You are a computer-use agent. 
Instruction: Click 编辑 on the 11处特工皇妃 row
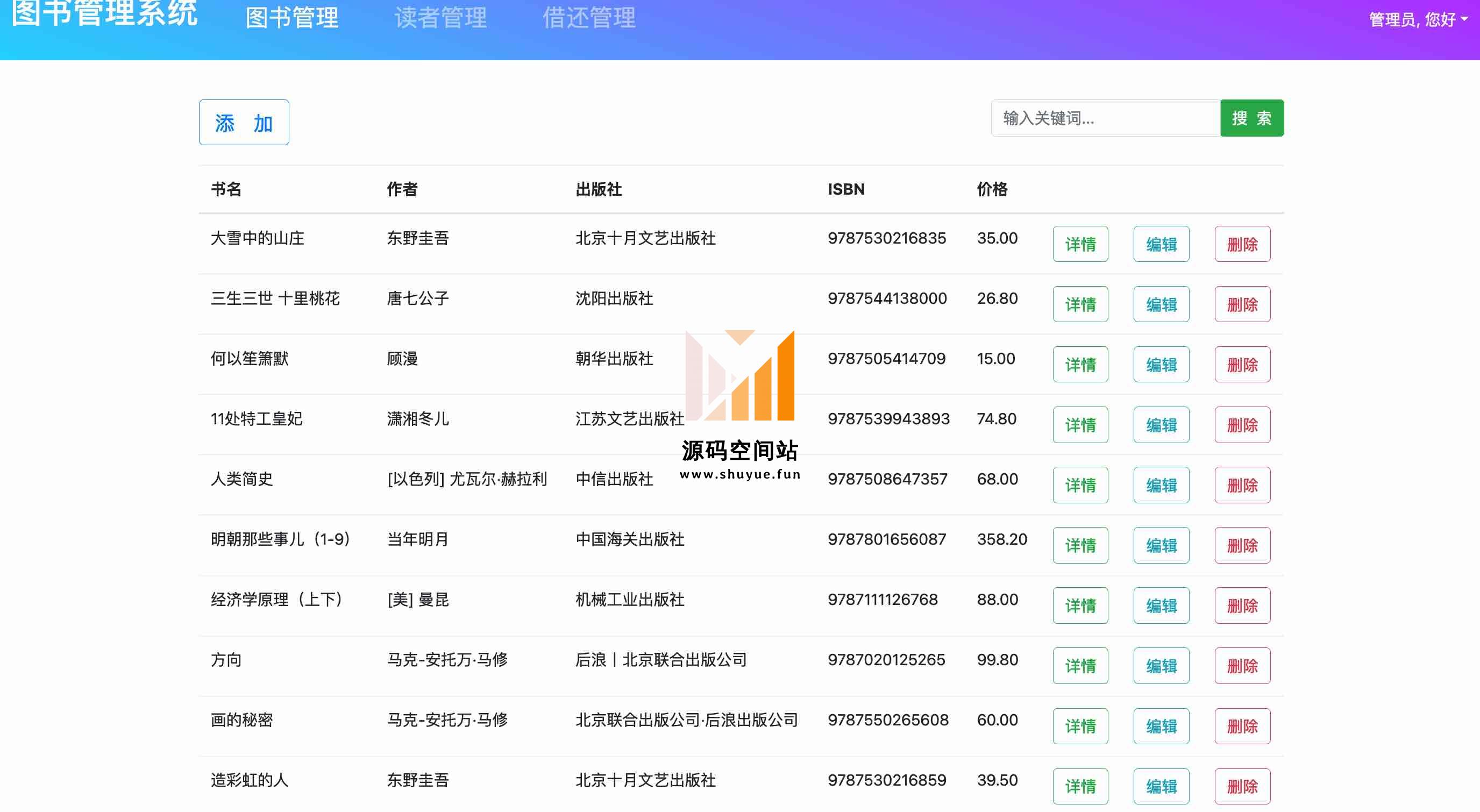point(1161,425)
